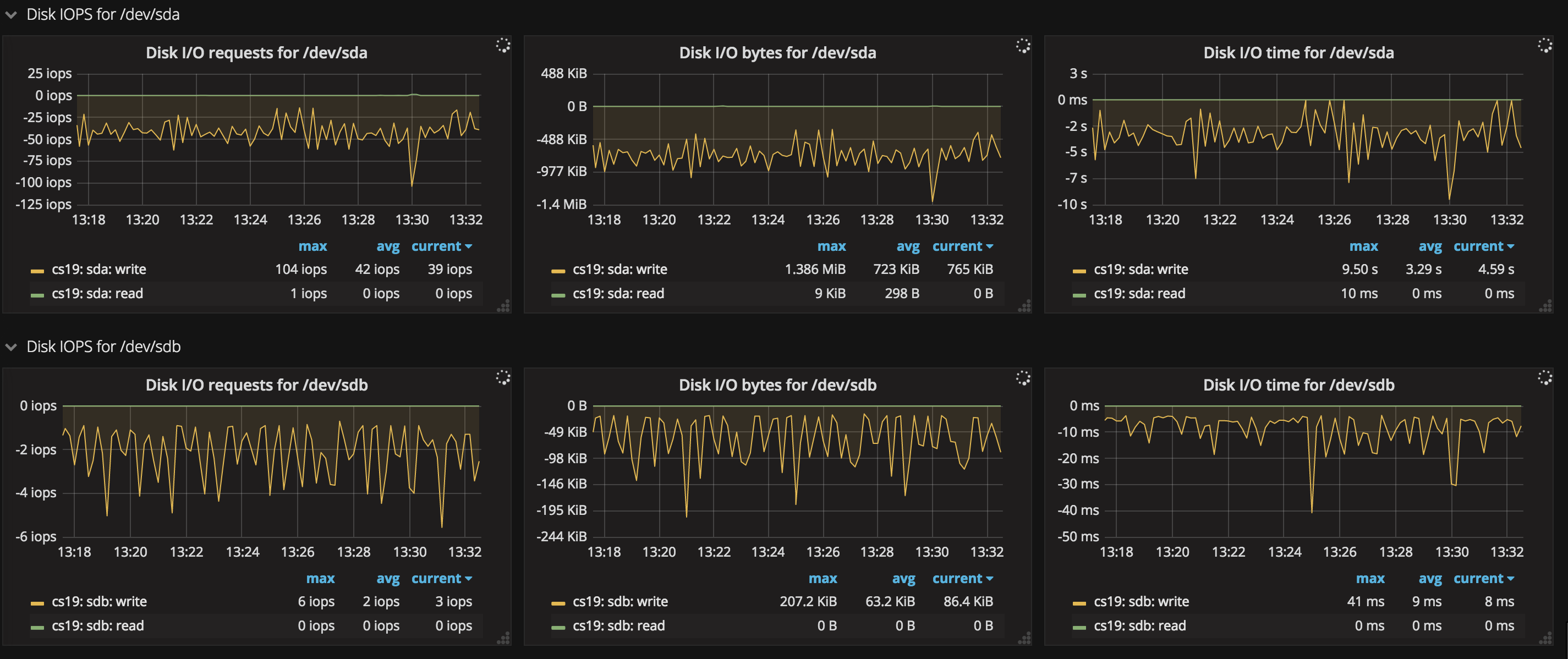This screenshot has width=1568, height=659.
Task: Toggle cs19: sdb: write series in bytes panel
Action: click(620, 601)
